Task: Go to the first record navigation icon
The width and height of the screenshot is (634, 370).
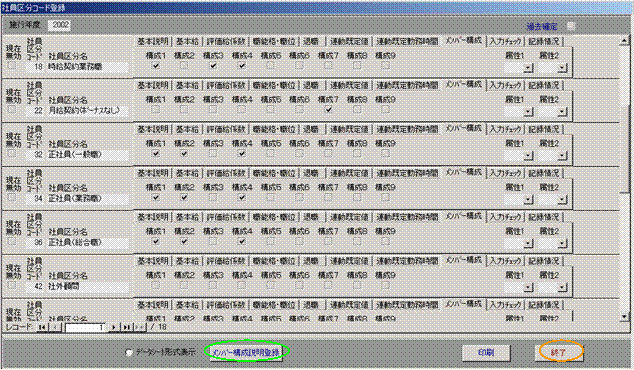Action: [42, 327]
